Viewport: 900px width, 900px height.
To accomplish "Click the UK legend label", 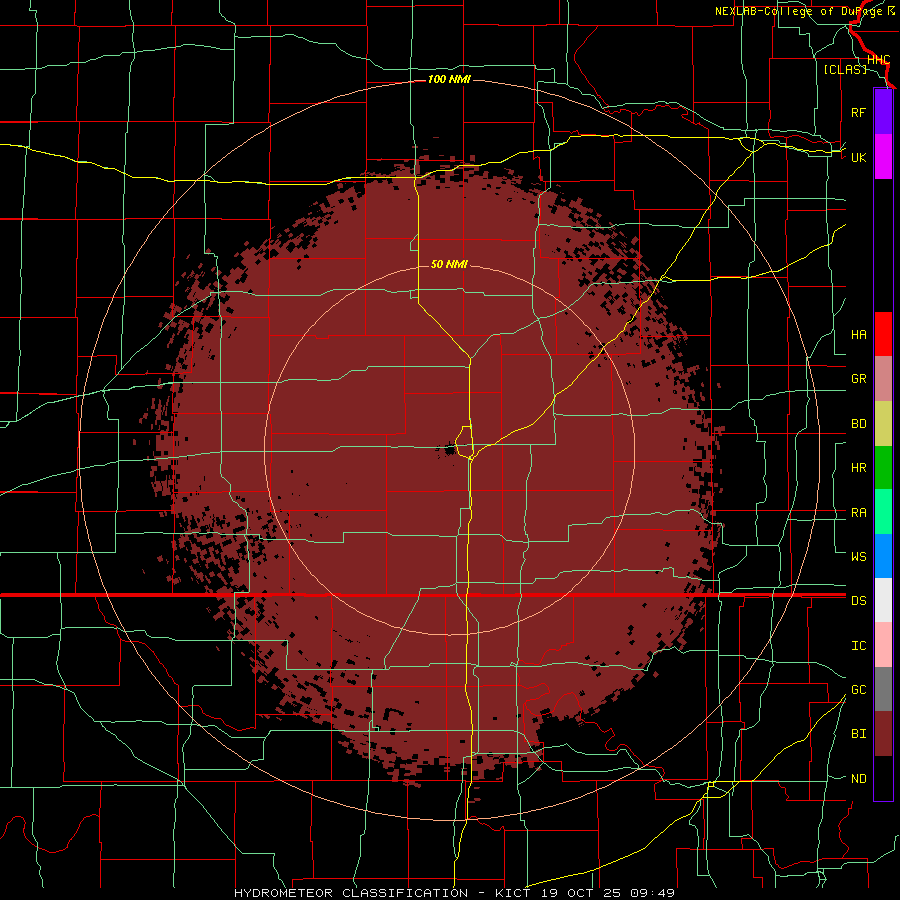I will click(x=858, y=157).
